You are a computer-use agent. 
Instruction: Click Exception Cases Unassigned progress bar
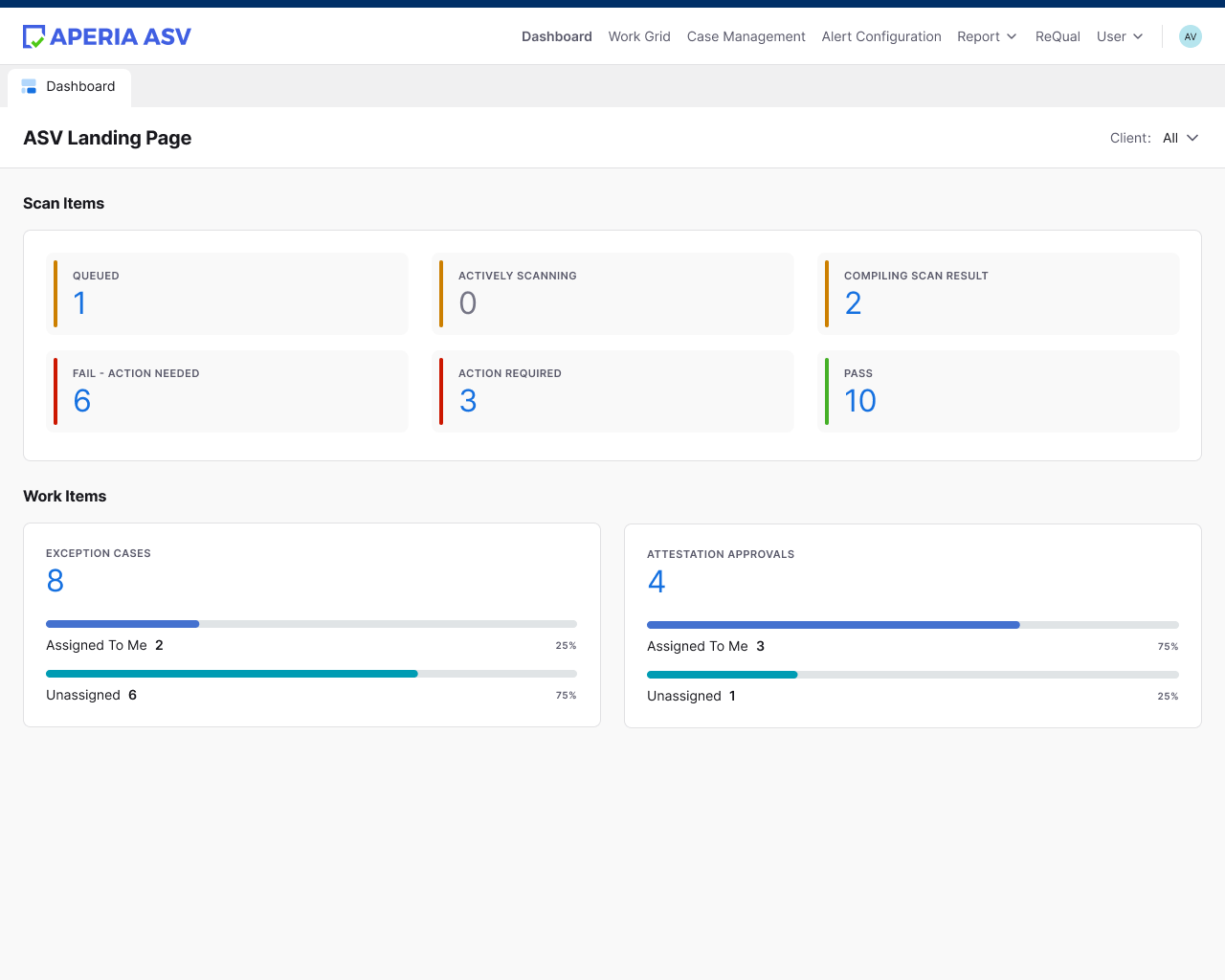pyautogui.click(x=312, y=674)
